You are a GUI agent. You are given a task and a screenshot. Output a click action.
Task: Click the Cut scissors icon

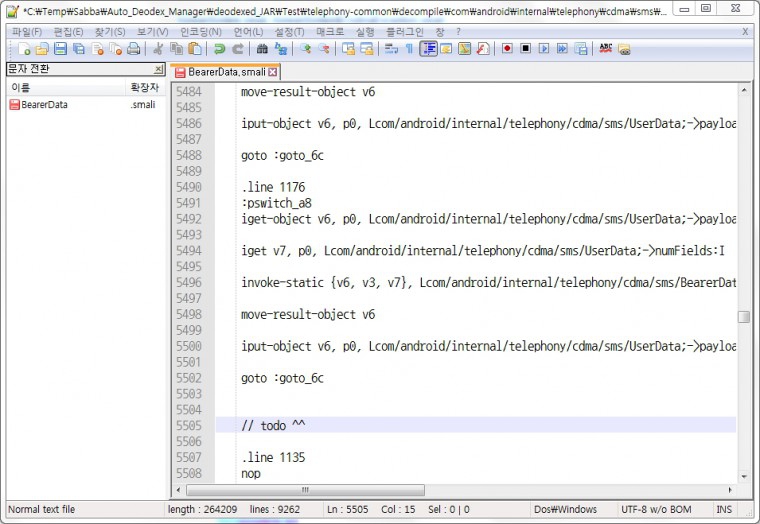158,48
